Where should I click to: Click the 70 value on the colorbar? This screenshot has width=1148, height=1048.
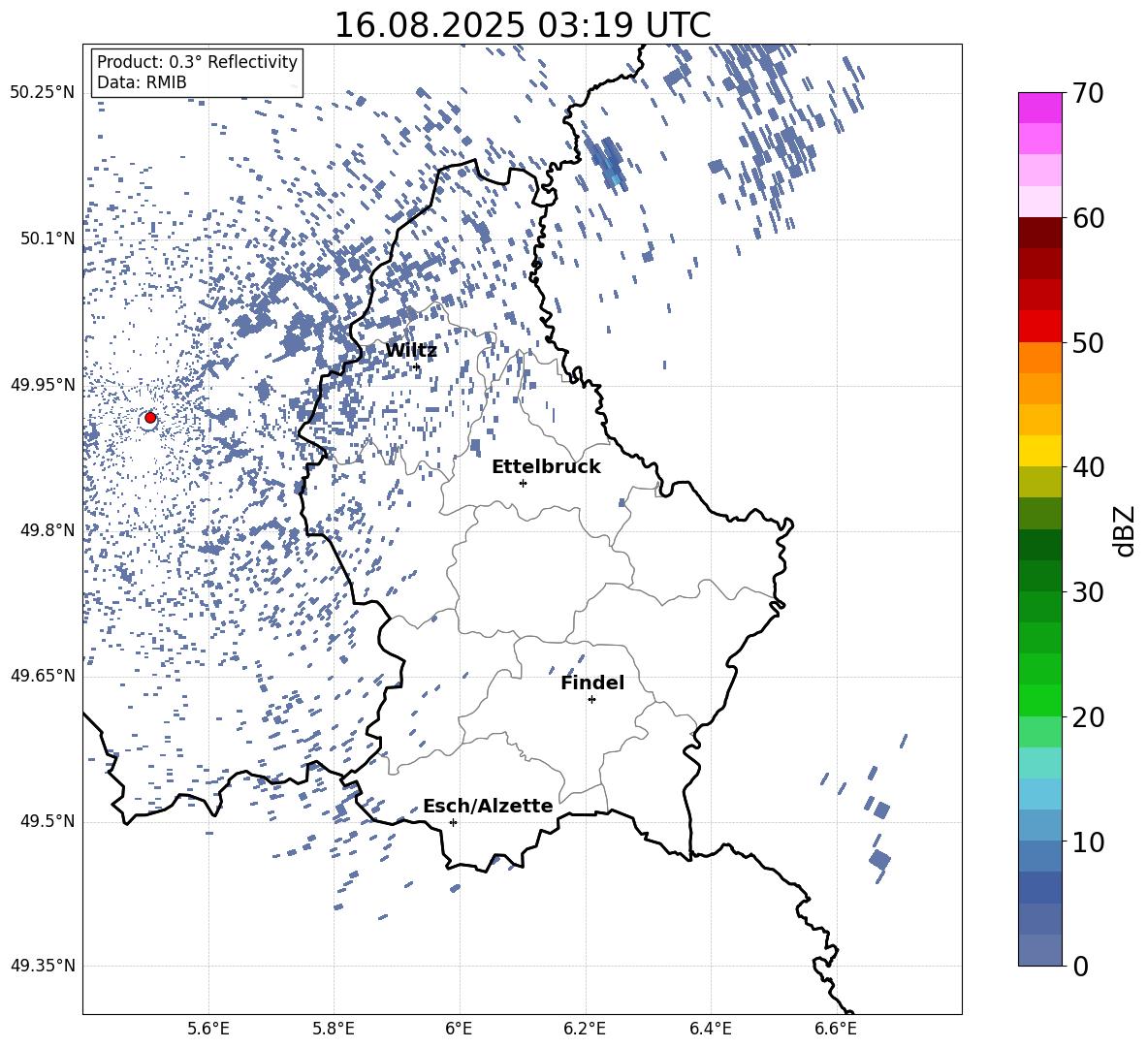click(1088, 93)
